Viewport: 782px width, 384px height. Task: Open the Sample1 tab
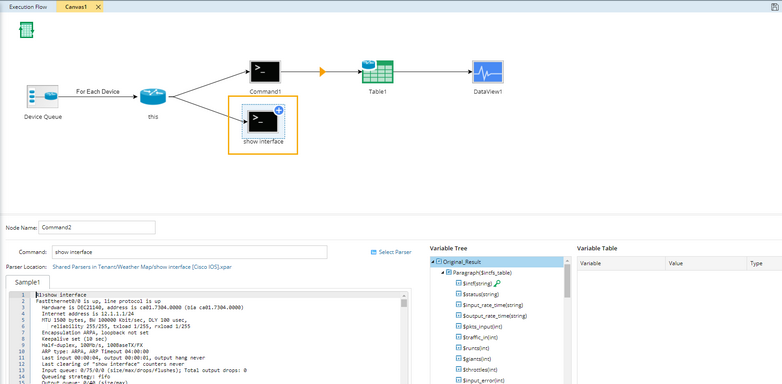click(x=27, y=282)
